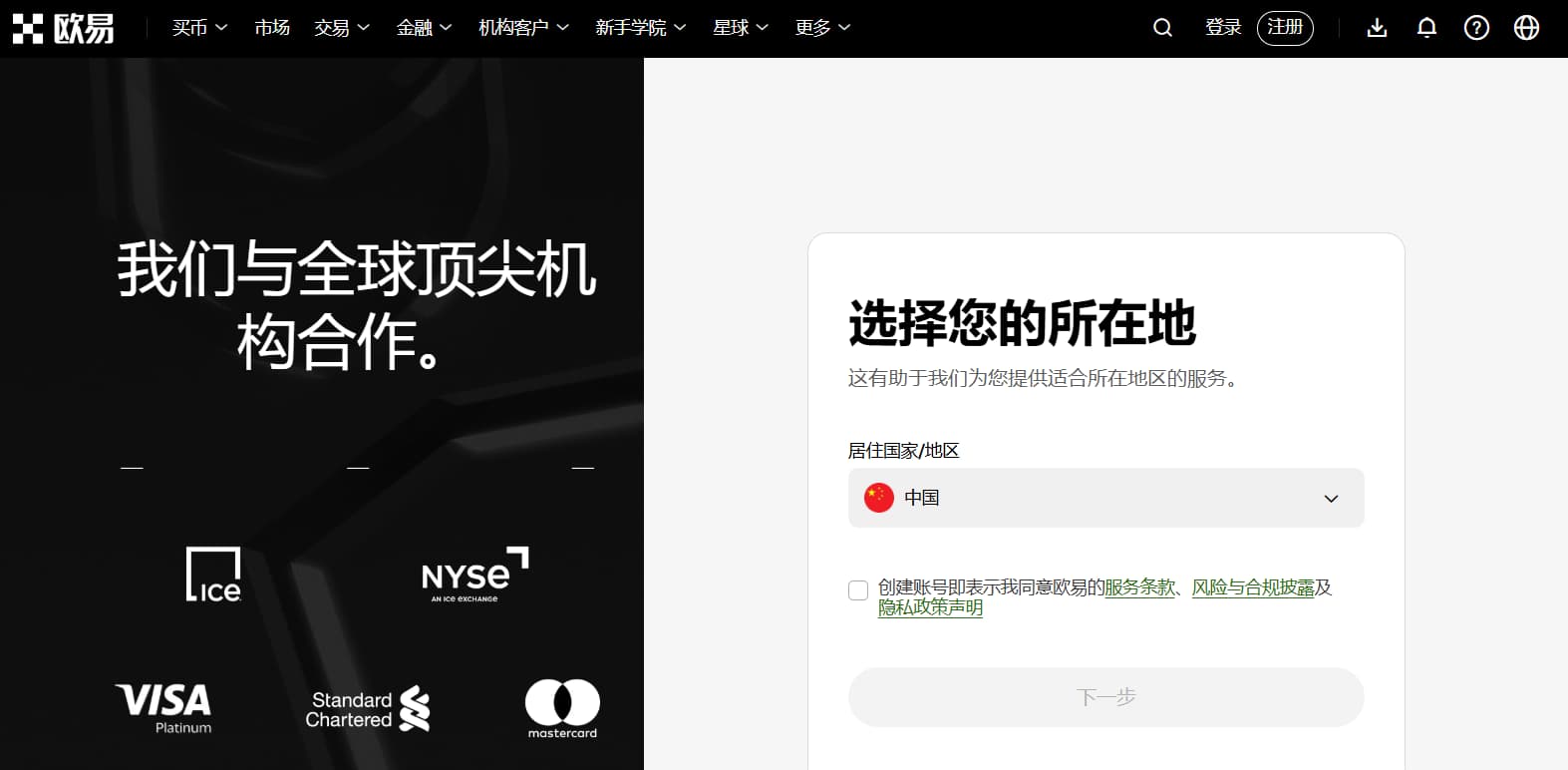The width and height of the screenshot is (1568, 770).
Task: Open the 服务条款 link
Action: pyautogui.click(x=1139, y=587)
